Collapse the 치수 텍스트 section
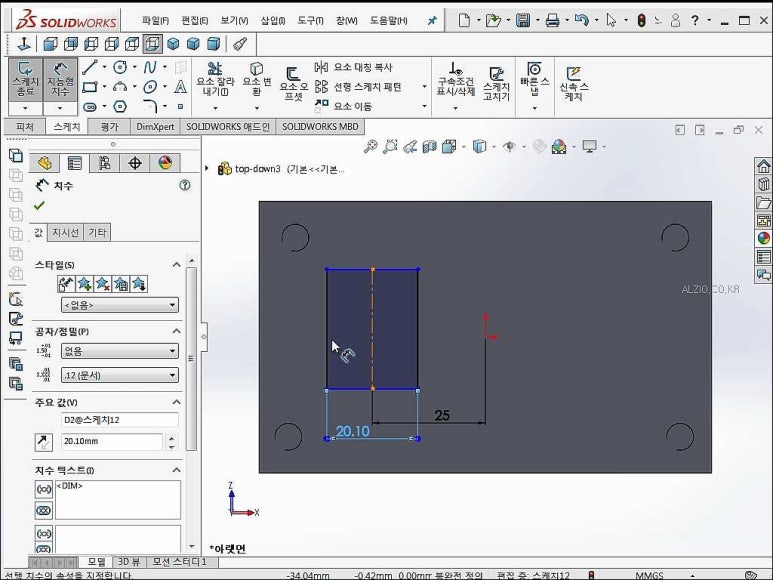773x580 pixels. click(x=176, y=470)
